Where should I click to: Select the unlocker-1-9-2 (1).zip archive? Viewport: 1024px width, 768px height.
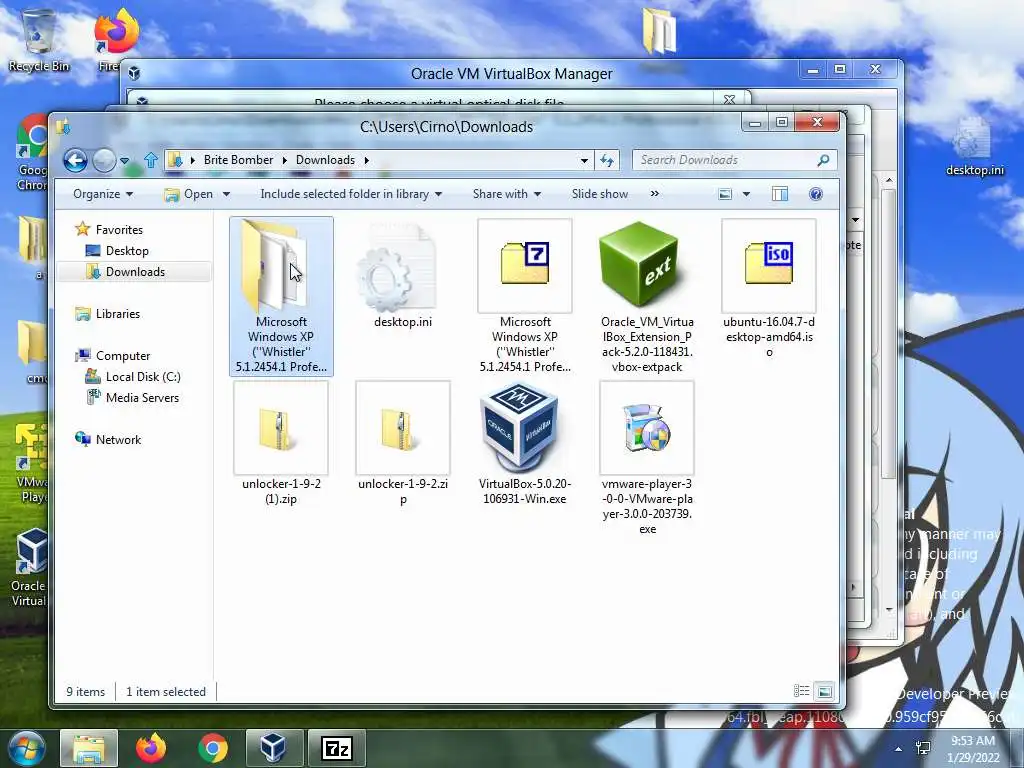coord(281,444)
